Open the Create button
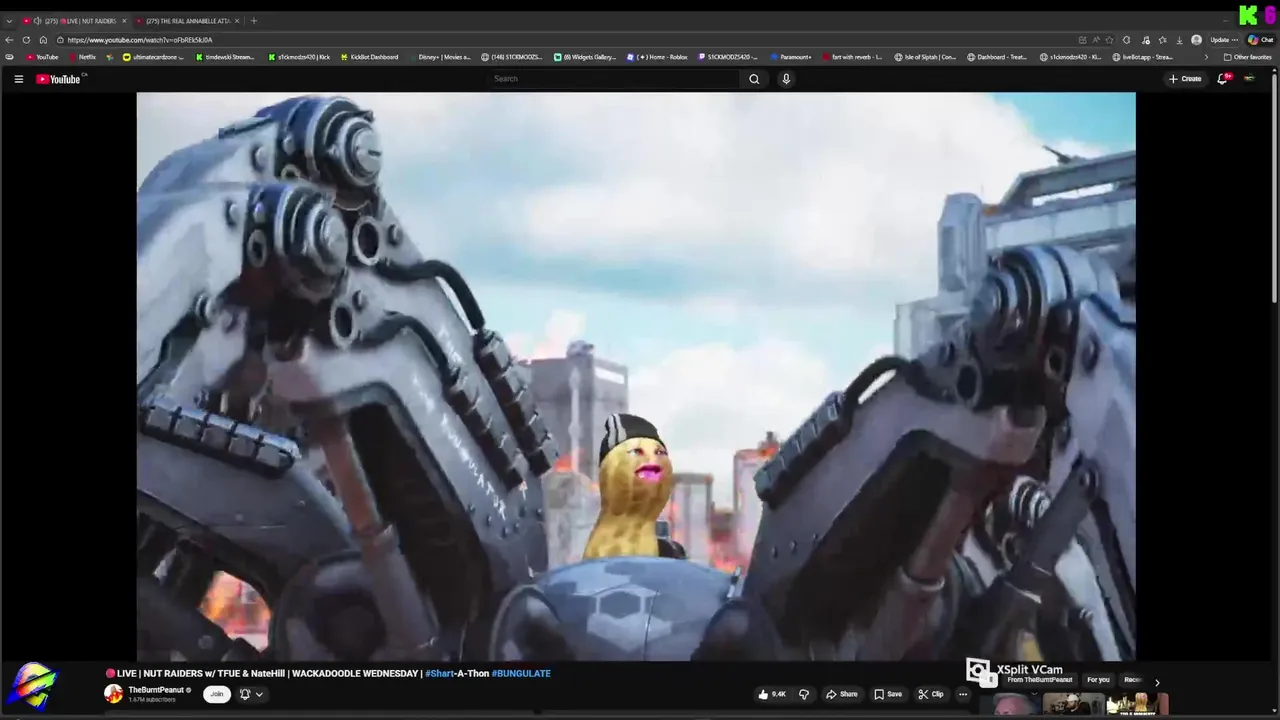This screenshot has height=720, width=1280. point(1185,79)
